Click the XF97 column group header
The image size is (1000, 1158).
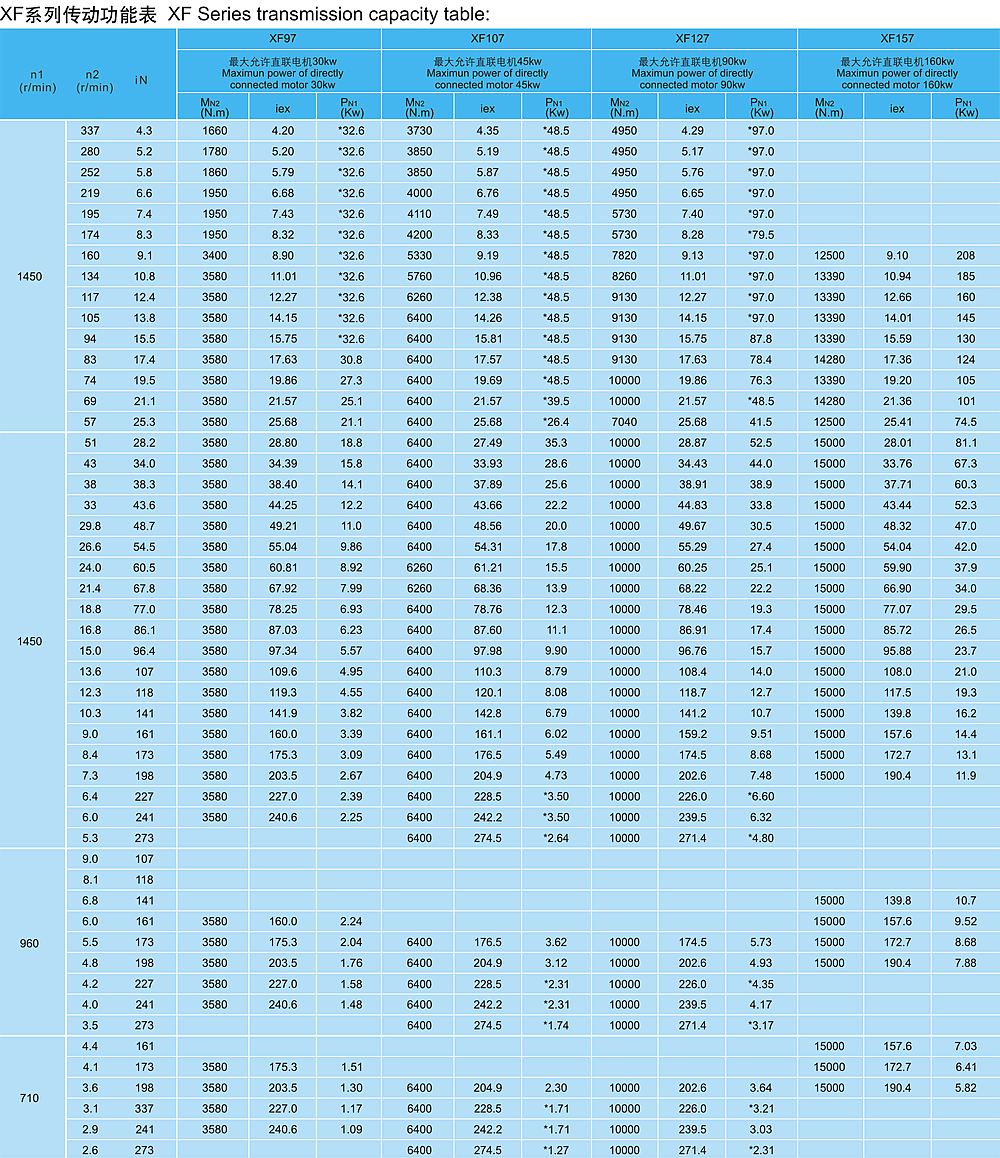[279, 39]
